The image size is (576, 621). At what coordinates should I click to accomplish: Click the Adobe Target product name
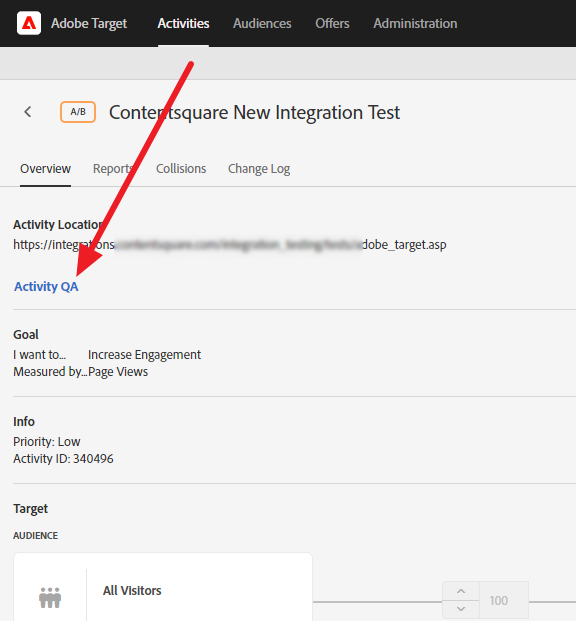(89, 23)
